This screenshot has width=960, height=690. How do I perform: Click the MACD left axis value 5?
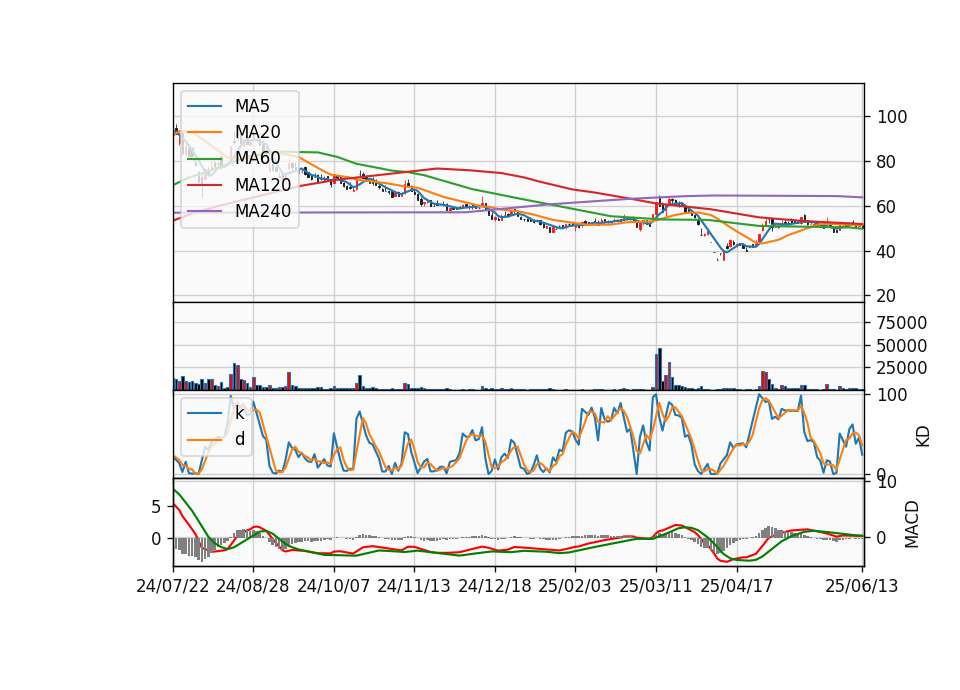[156, 507]
